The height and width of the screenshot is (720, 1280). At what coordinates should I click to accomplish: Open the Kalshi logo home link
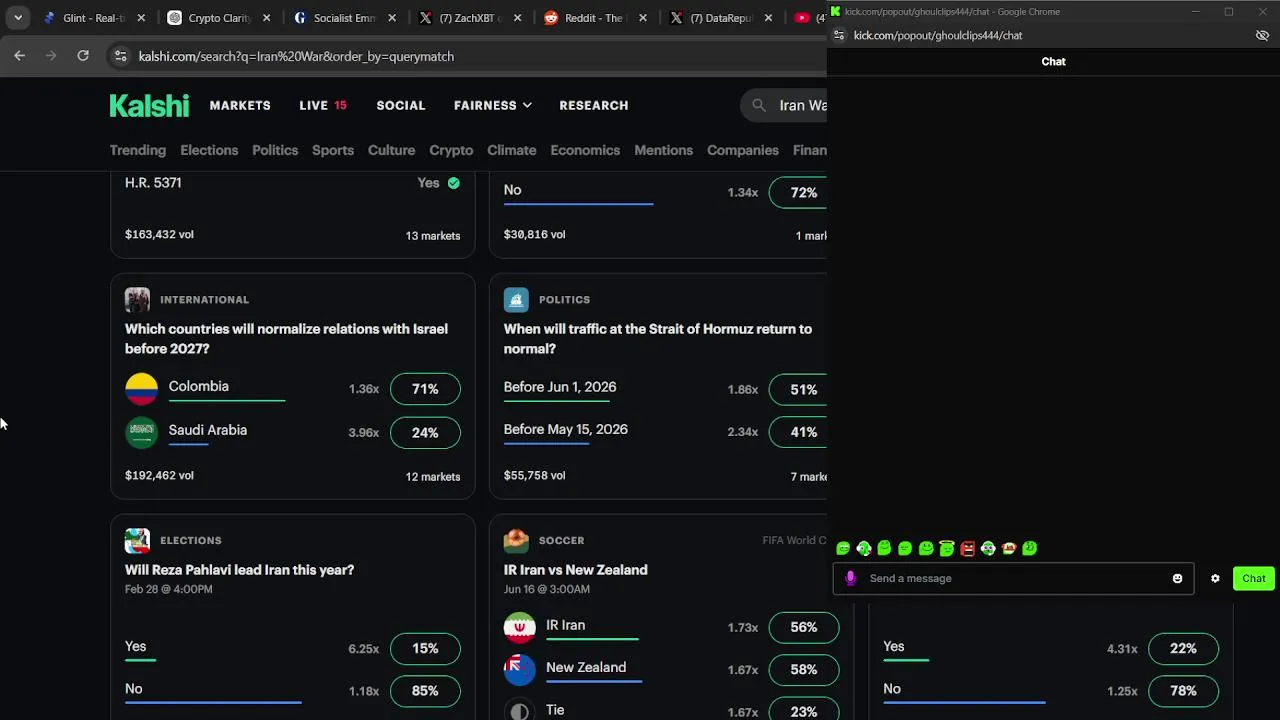(x=149, y=105)
